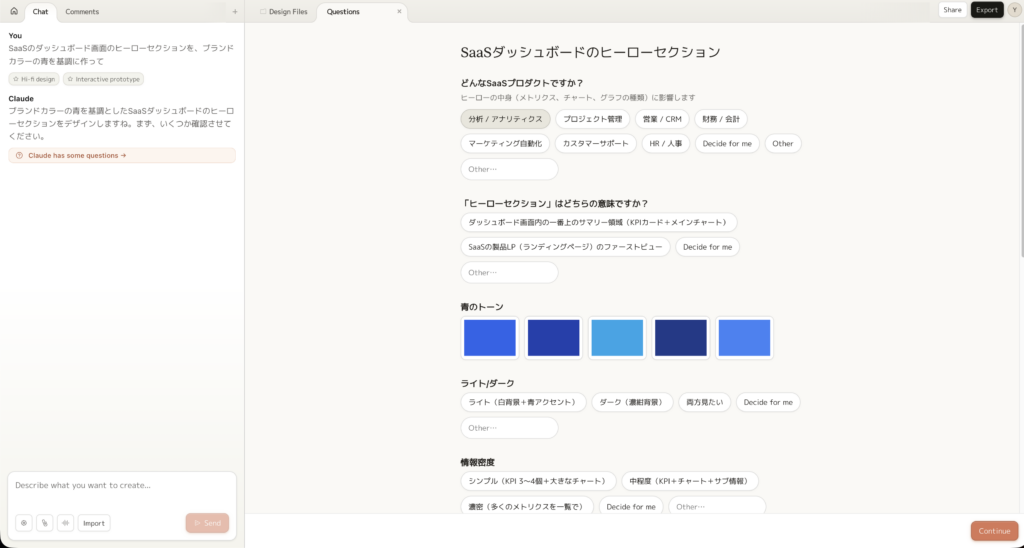Select シンプル（KPI 3〜4個＋大きなチャート）

(538, 481)
